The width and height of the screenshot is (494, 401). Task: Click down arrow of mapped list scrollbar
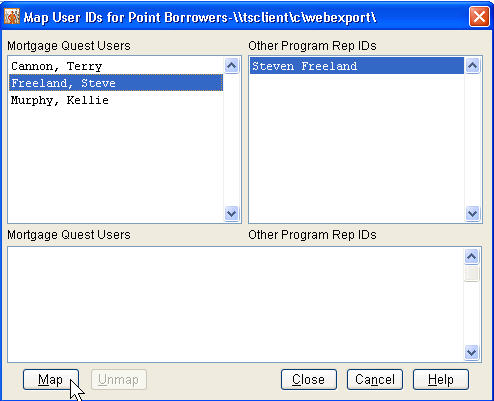click(471, 352)
